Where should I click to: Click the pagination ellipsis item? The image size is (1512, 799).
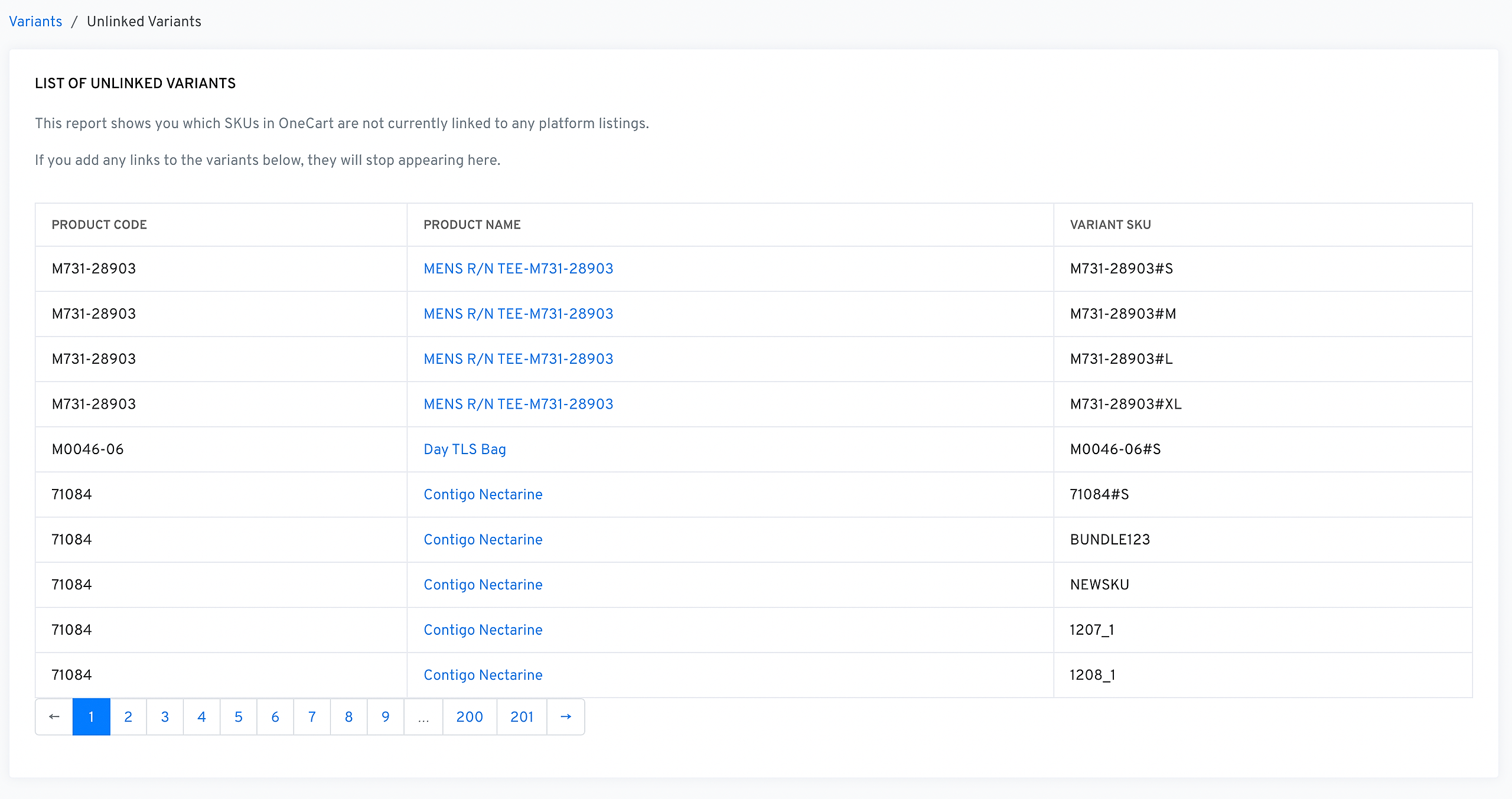click(423, 716)
